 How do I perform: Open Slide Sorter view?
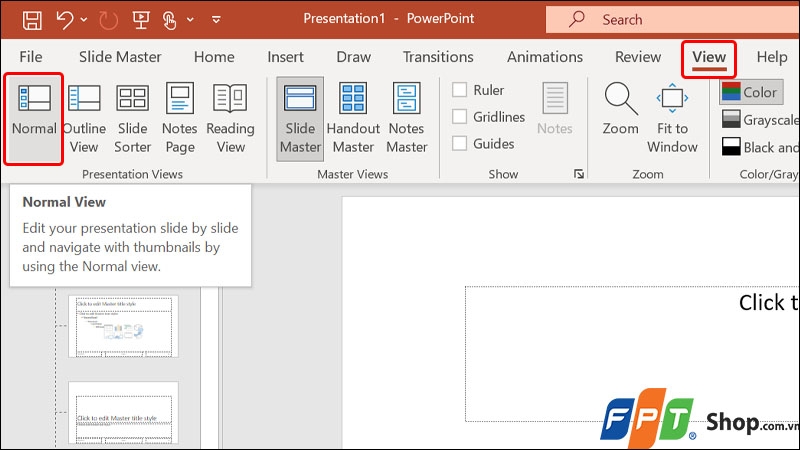point(132,118)
